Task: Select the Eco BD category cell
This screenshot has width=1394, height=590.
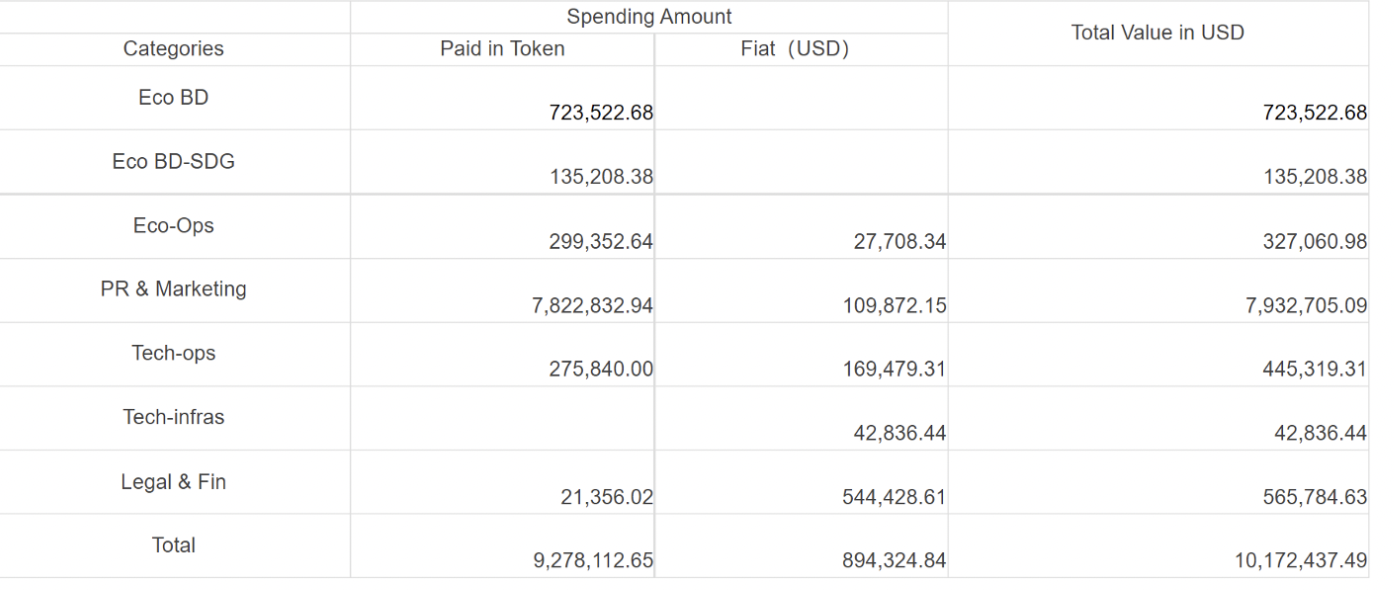Action: (173, 98)
